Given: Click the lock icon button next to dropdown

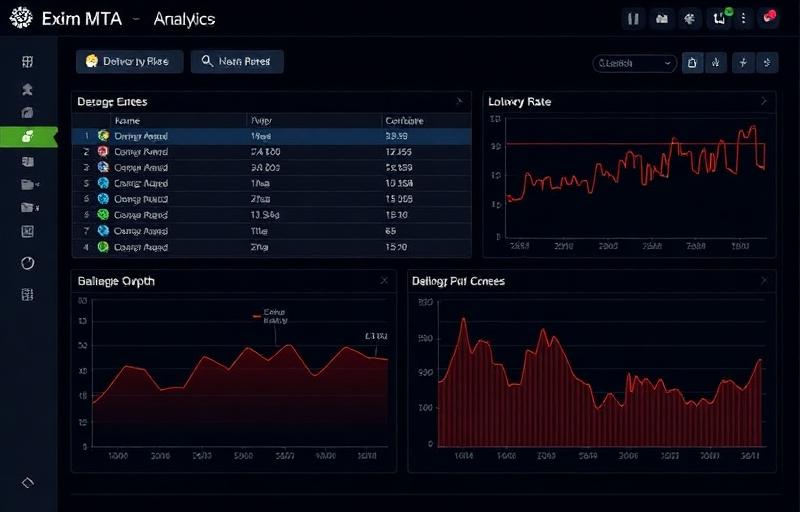Looking at the screenshot, I should point(692,63).
